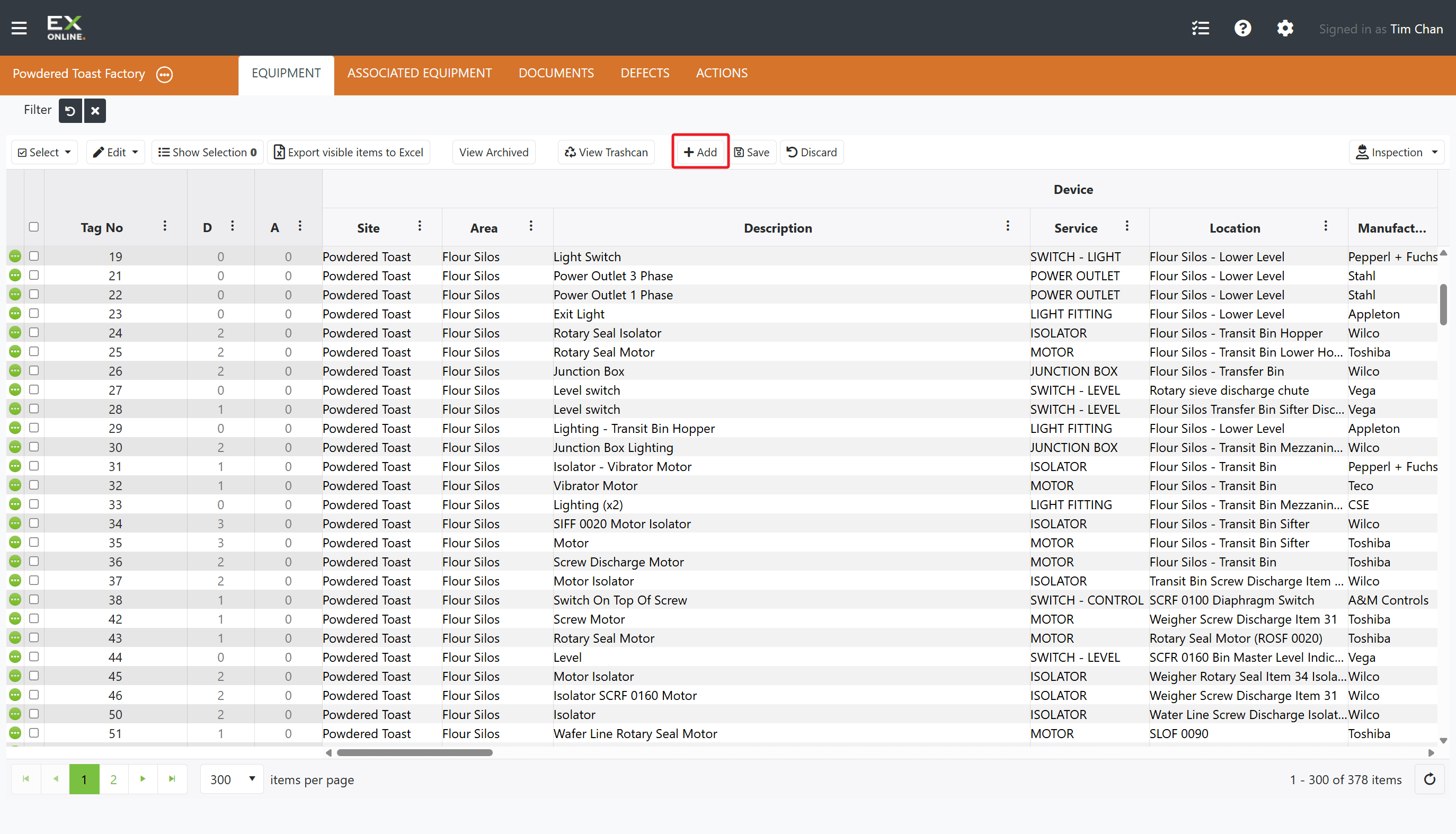The image size is (1456, 834).
Task: Click View Trashcan button
Action: coord(606,153)
